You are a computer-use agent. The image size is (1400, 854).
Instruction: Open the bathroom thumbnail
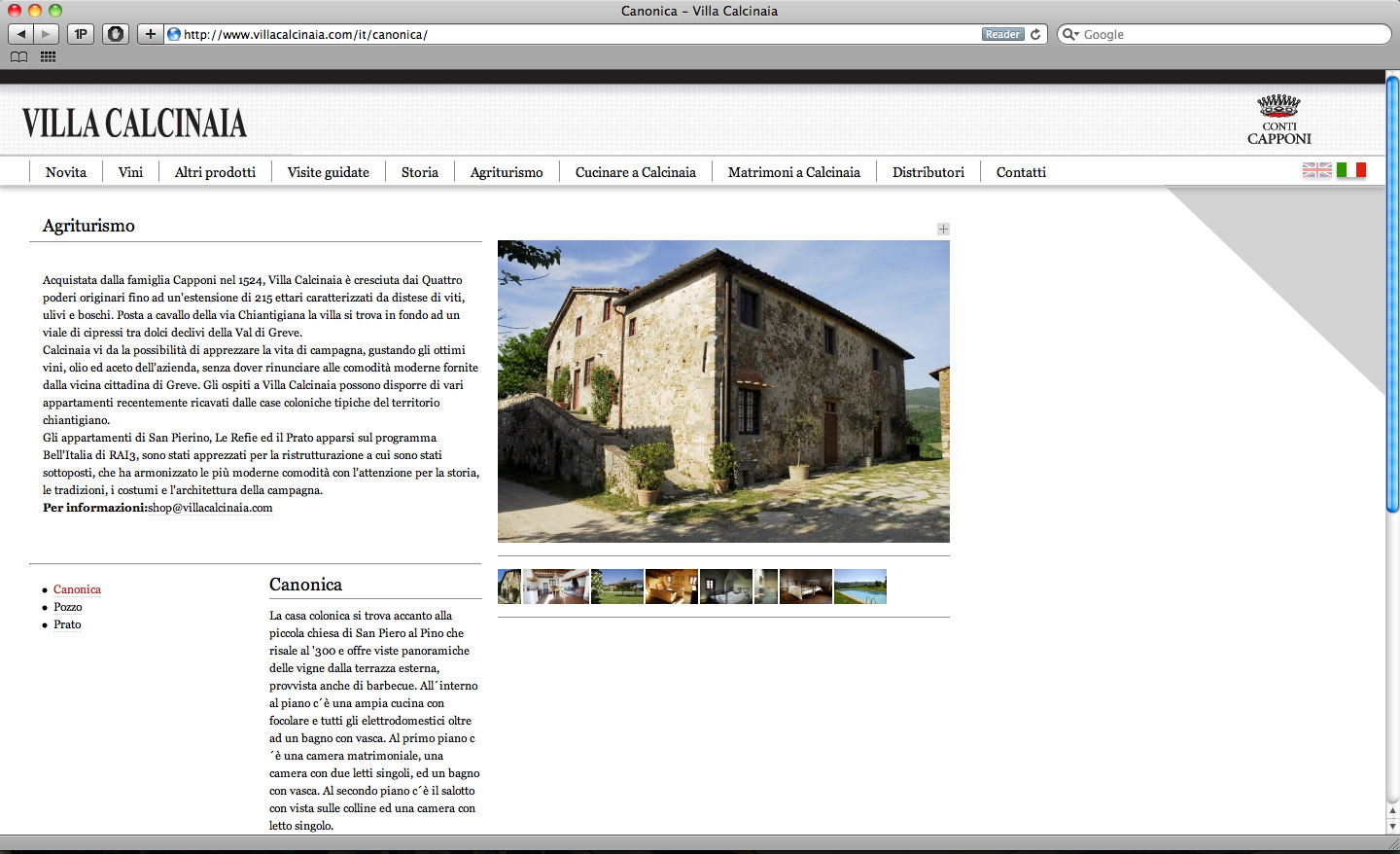(766, 587)
